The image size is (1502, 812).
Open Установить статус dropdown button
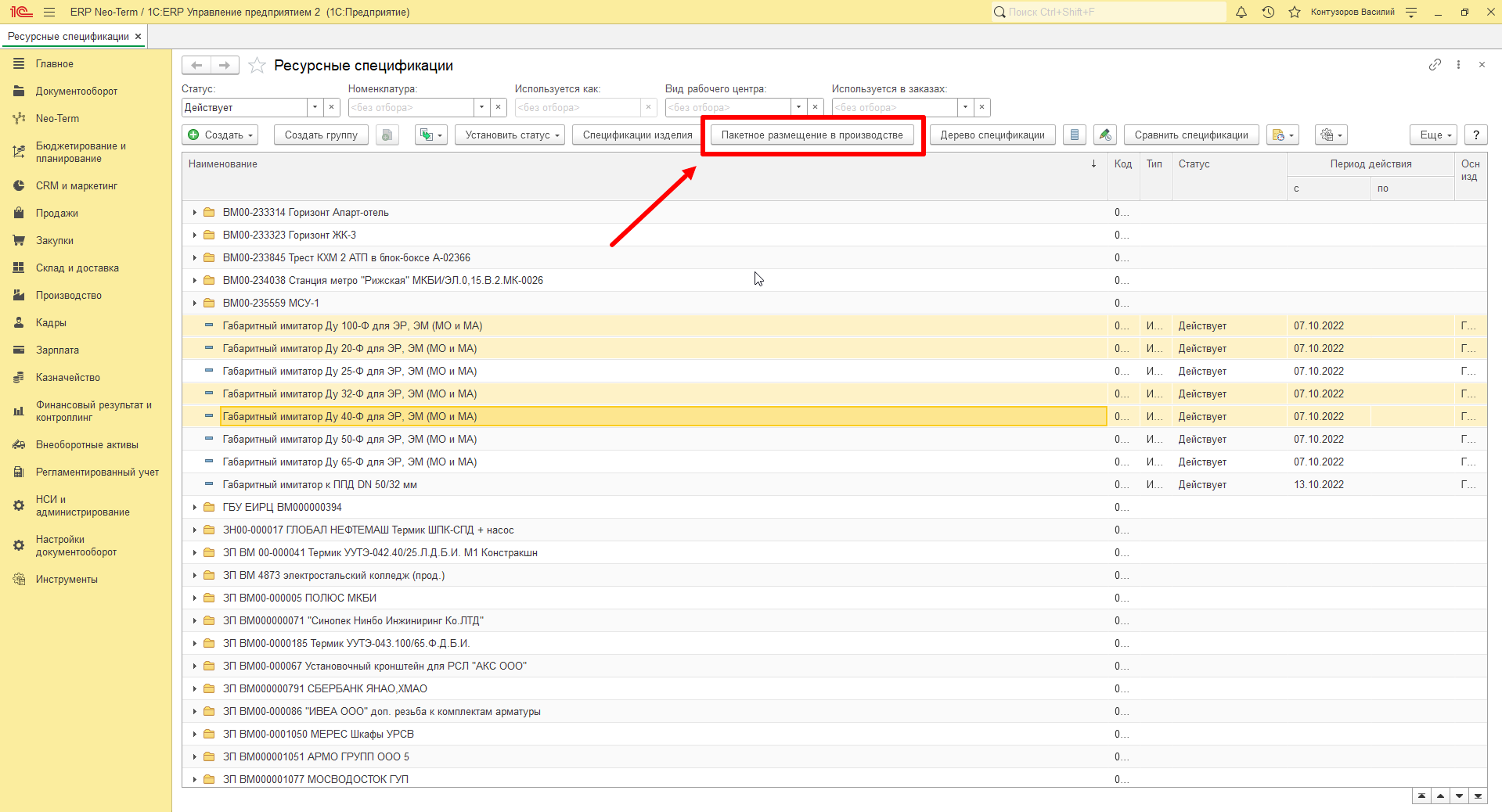pos(510,135)
